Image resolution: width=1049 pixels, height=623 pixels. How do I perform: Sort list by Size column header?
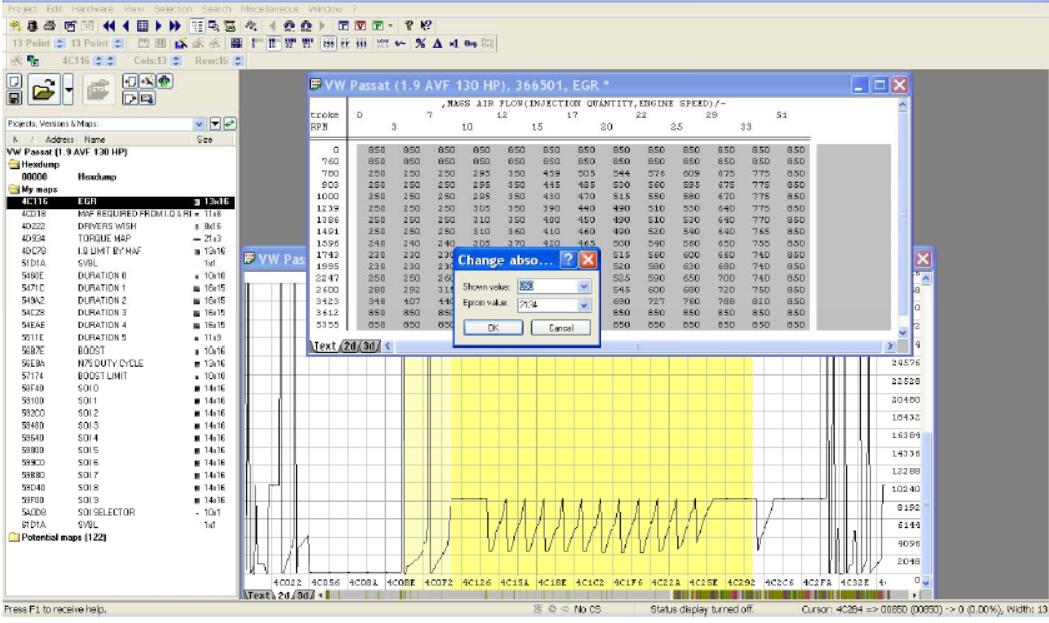coord(205,139)
